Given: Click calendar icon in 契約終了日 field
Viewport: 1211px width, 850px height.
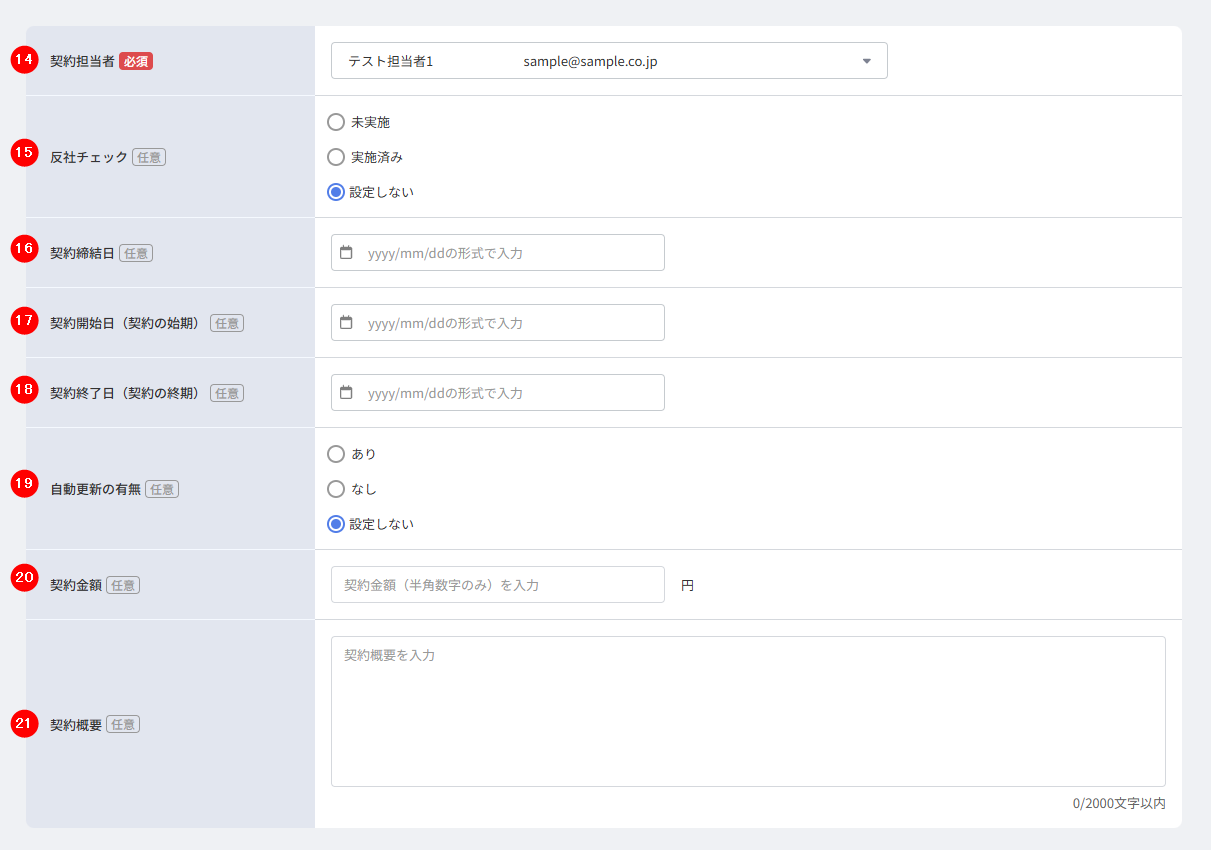Looking at the screenshot, I should coord(346,393).
